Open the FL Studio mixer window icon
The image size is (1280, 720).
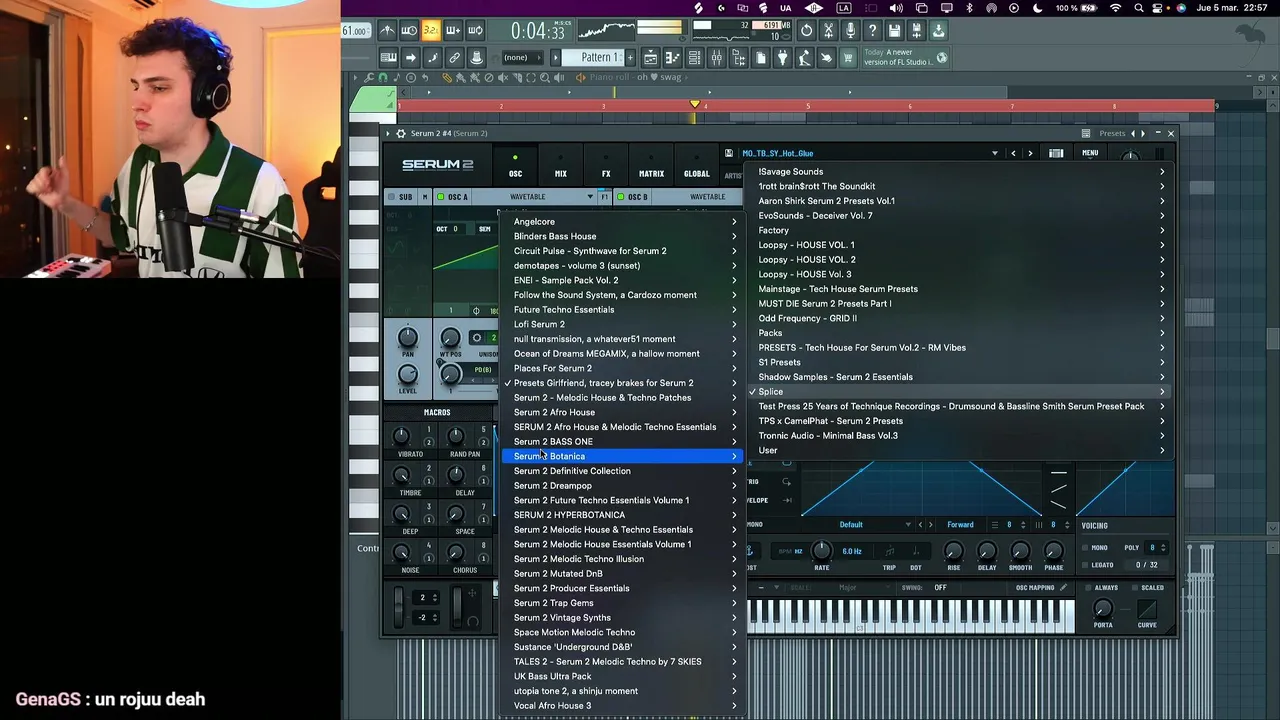tap(717, 57)
